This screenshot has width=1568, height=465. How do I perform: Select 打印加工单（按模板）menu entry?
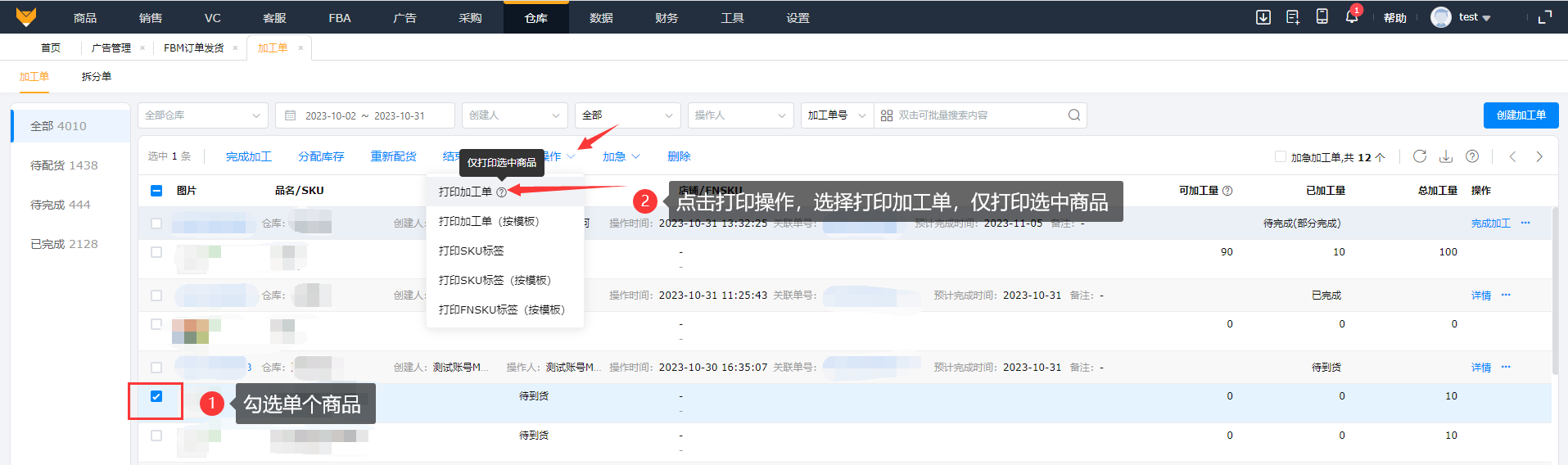(x=505, y=221)
